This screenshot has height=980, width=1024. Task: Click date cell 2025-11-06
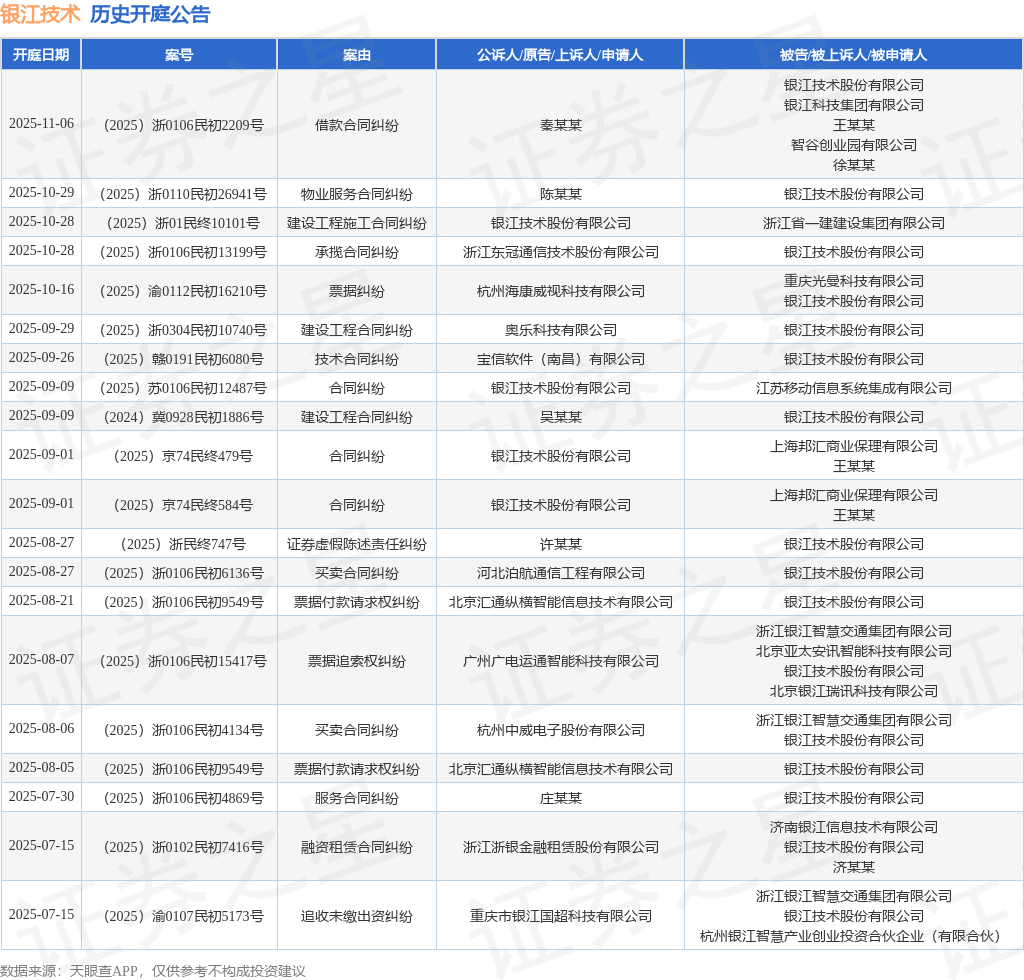pos(41,123)
